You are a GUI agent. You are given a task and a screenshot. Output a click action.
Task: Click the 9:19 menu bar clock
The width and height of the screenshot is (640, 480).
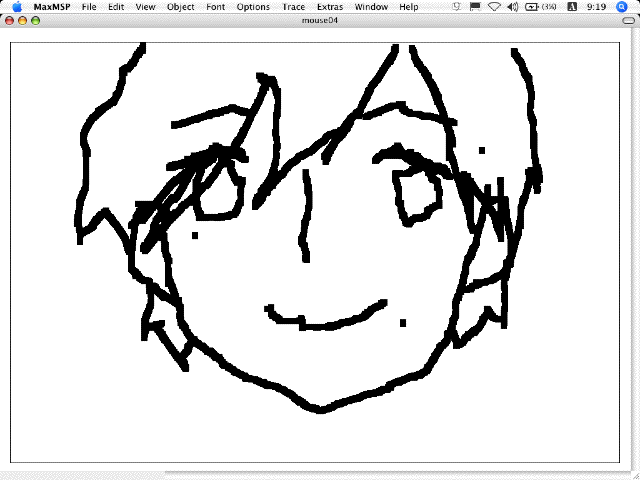pos(596,7)
